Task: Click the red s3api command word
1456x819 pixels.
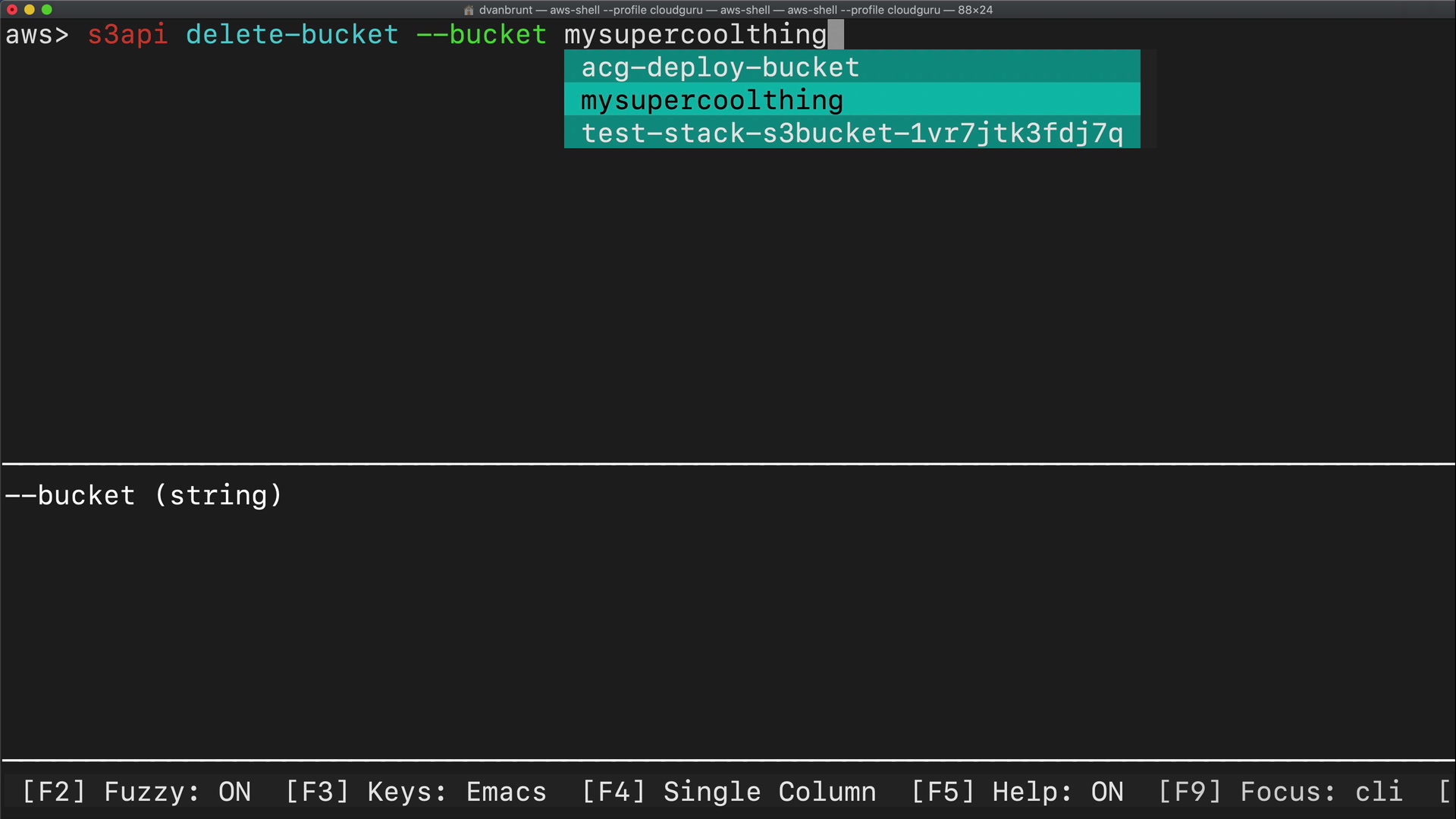Action: [127, 35]
